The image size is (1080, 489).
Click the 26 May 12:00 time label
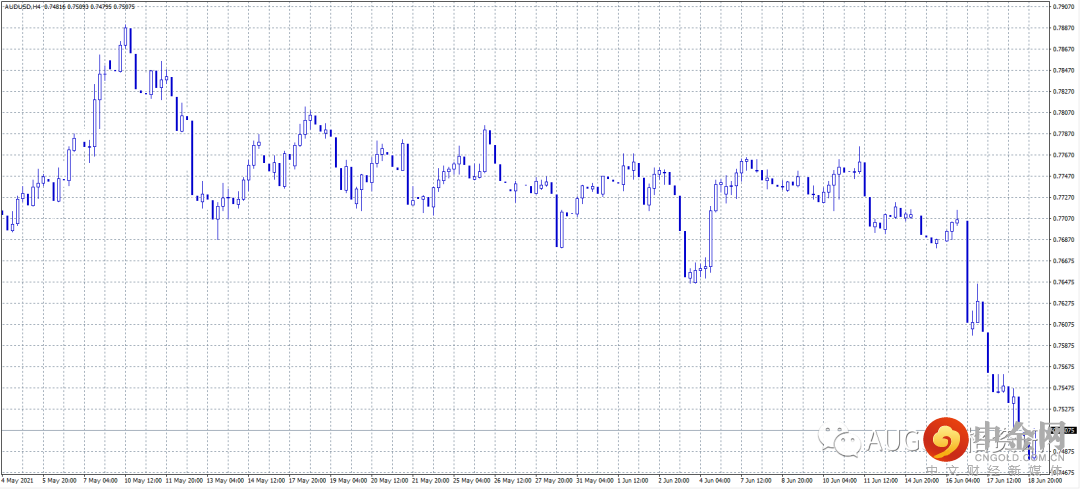[513, 479]
